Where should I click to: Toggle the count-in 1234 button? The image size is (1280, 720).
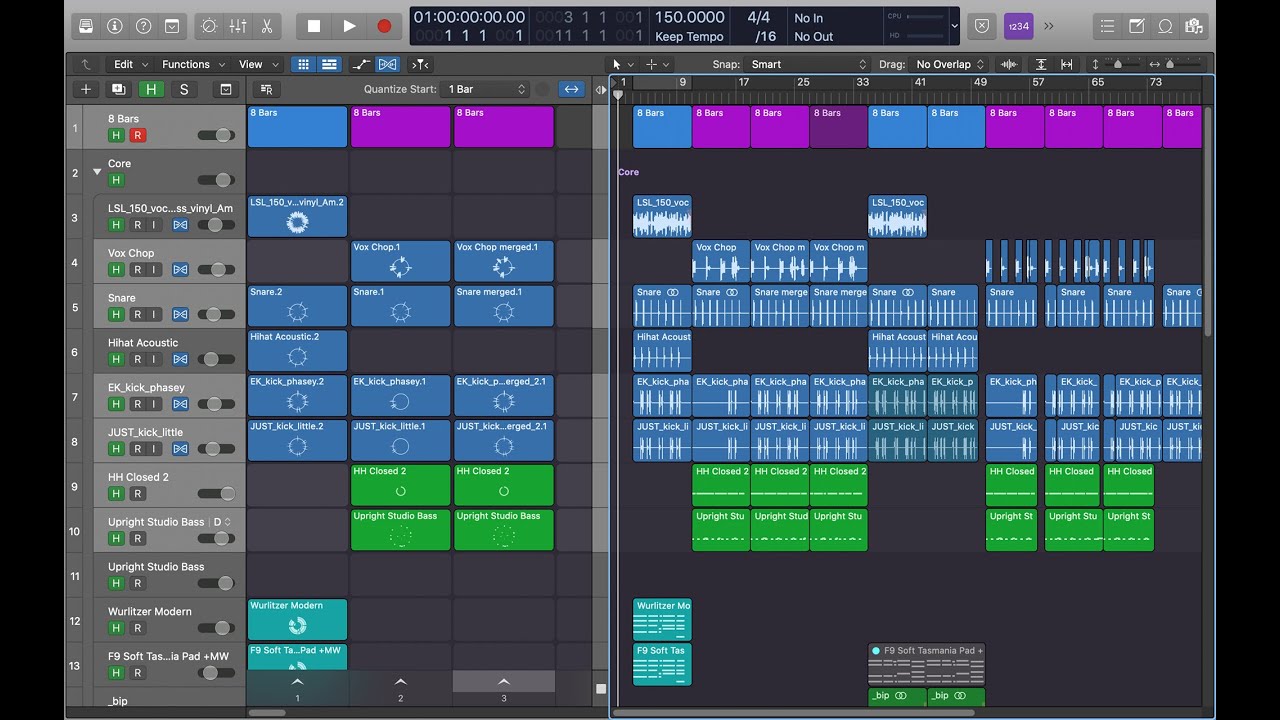tap(1019, 26)
